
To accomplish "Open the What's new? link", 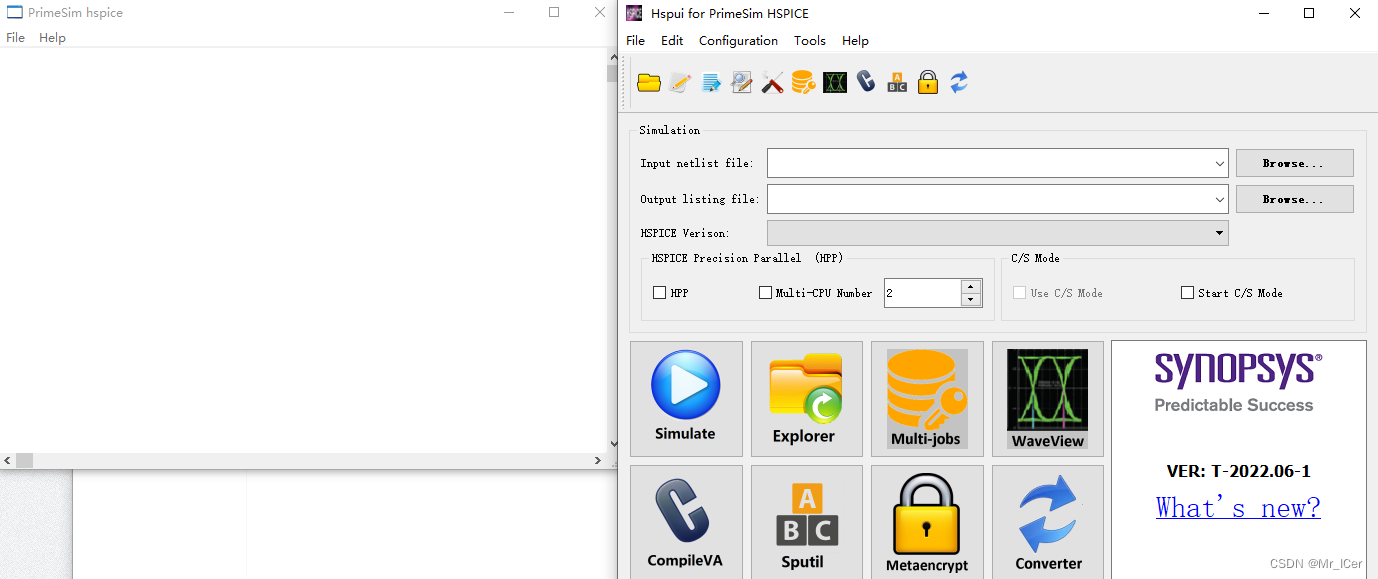I will point(1238,508).
